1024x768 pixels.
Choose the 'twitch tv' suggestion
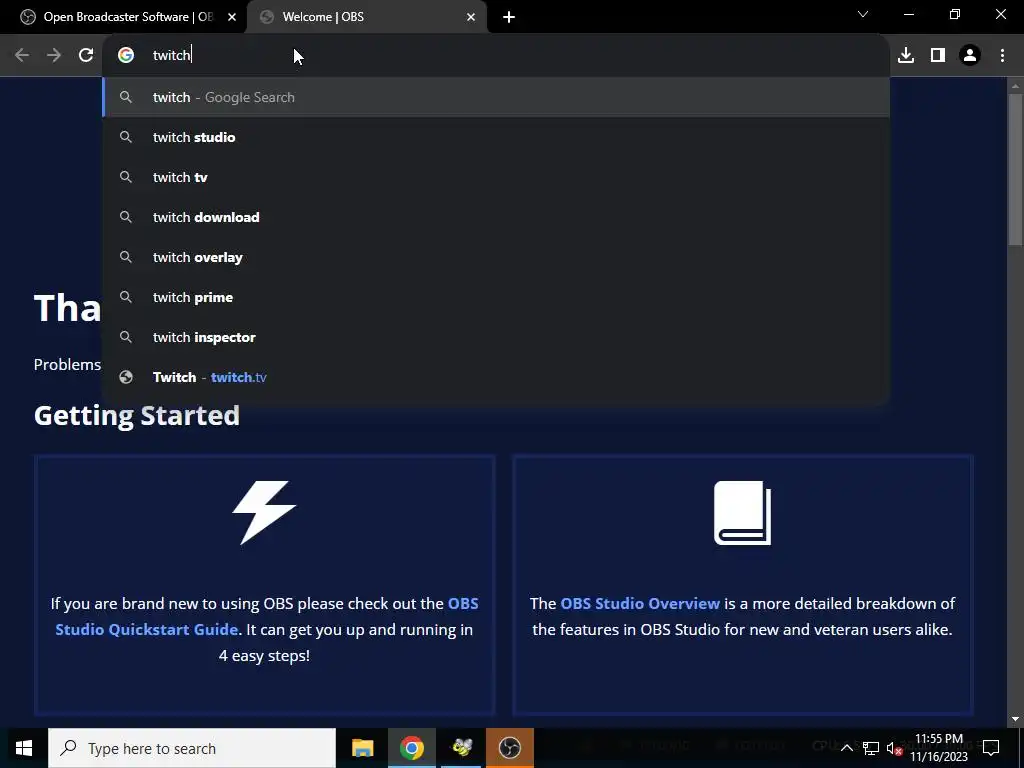point(496,177)
